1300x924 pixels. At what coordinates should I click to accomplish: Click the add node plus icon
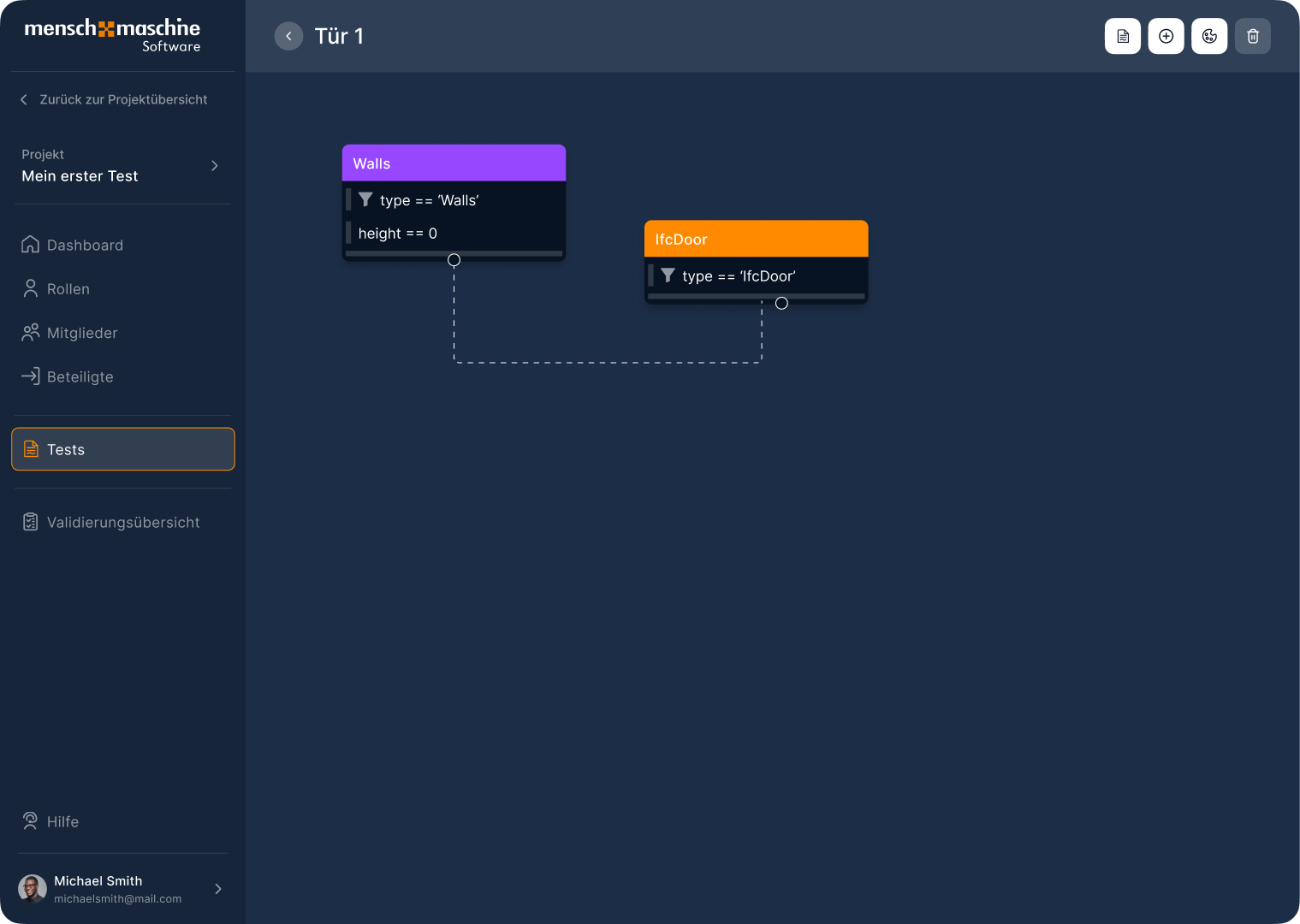(1166, 36)
